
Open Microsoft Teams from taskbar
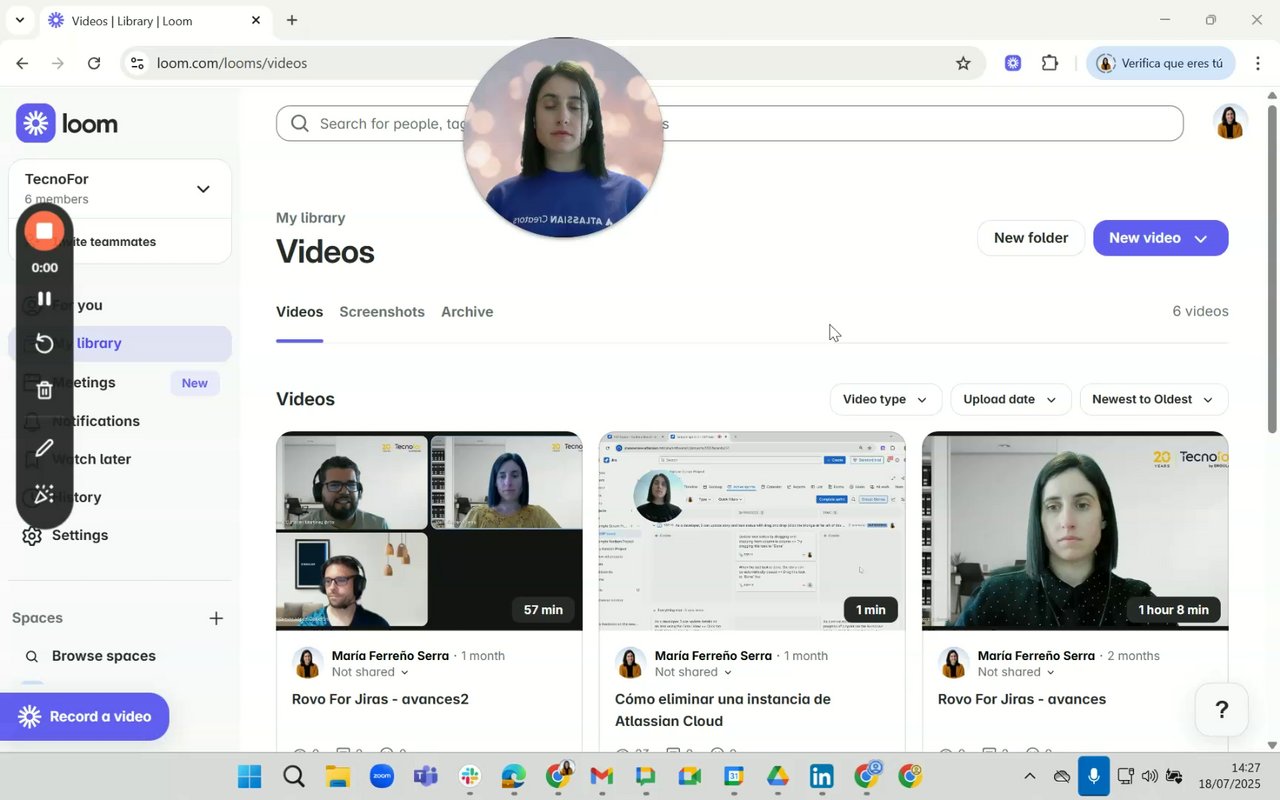(425, 776)
